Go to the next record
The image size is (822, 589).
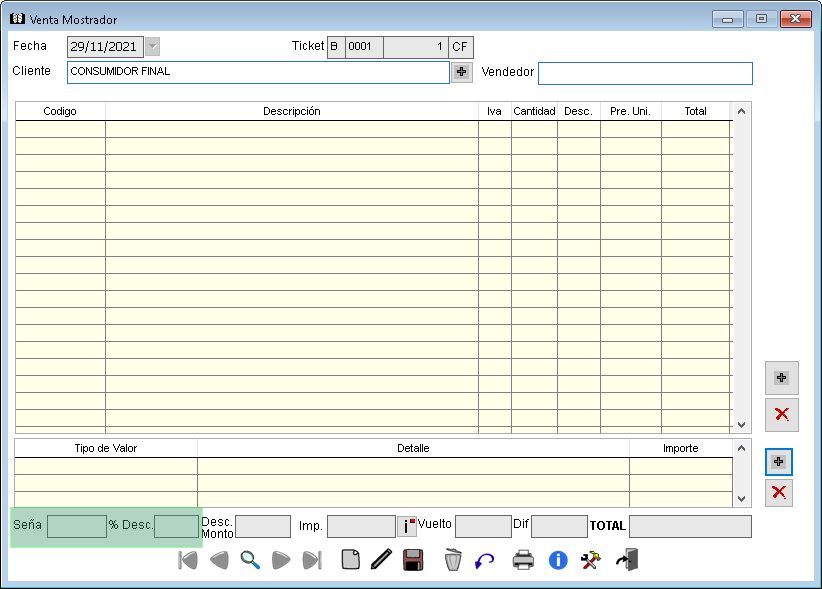point(281,560)
